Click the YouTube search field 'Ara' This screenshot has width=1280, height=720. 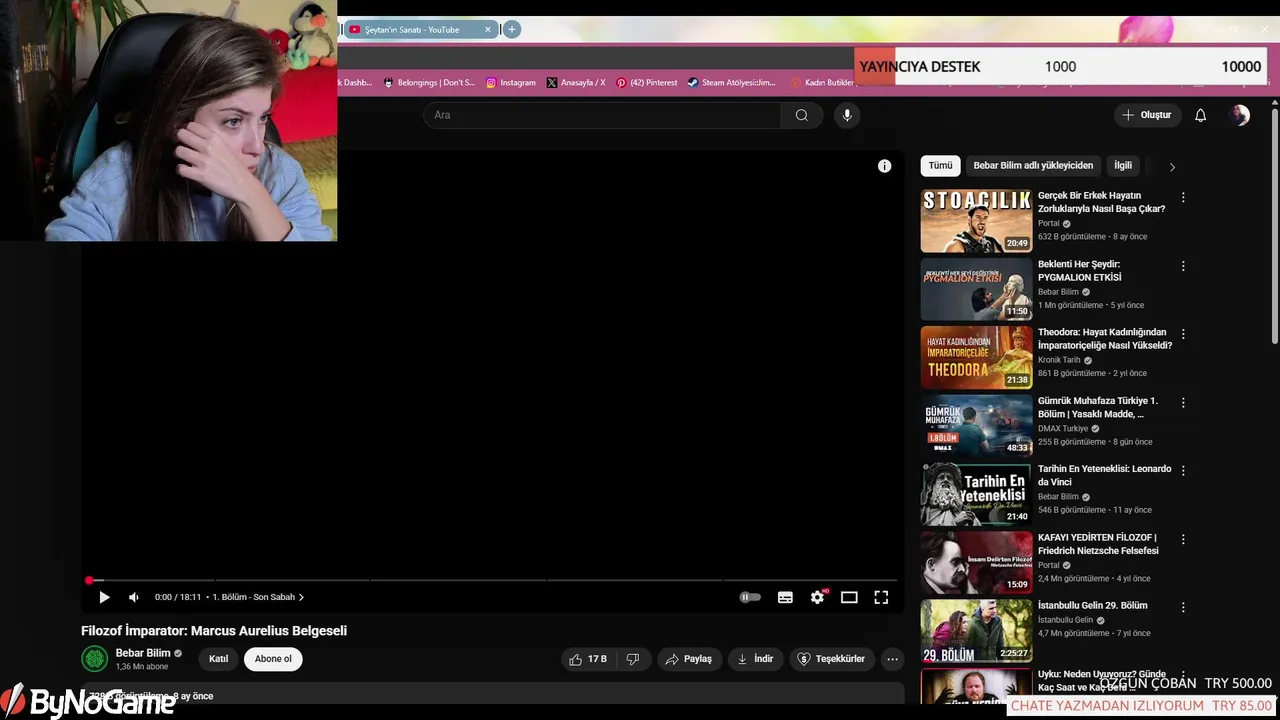coord(602,115)
